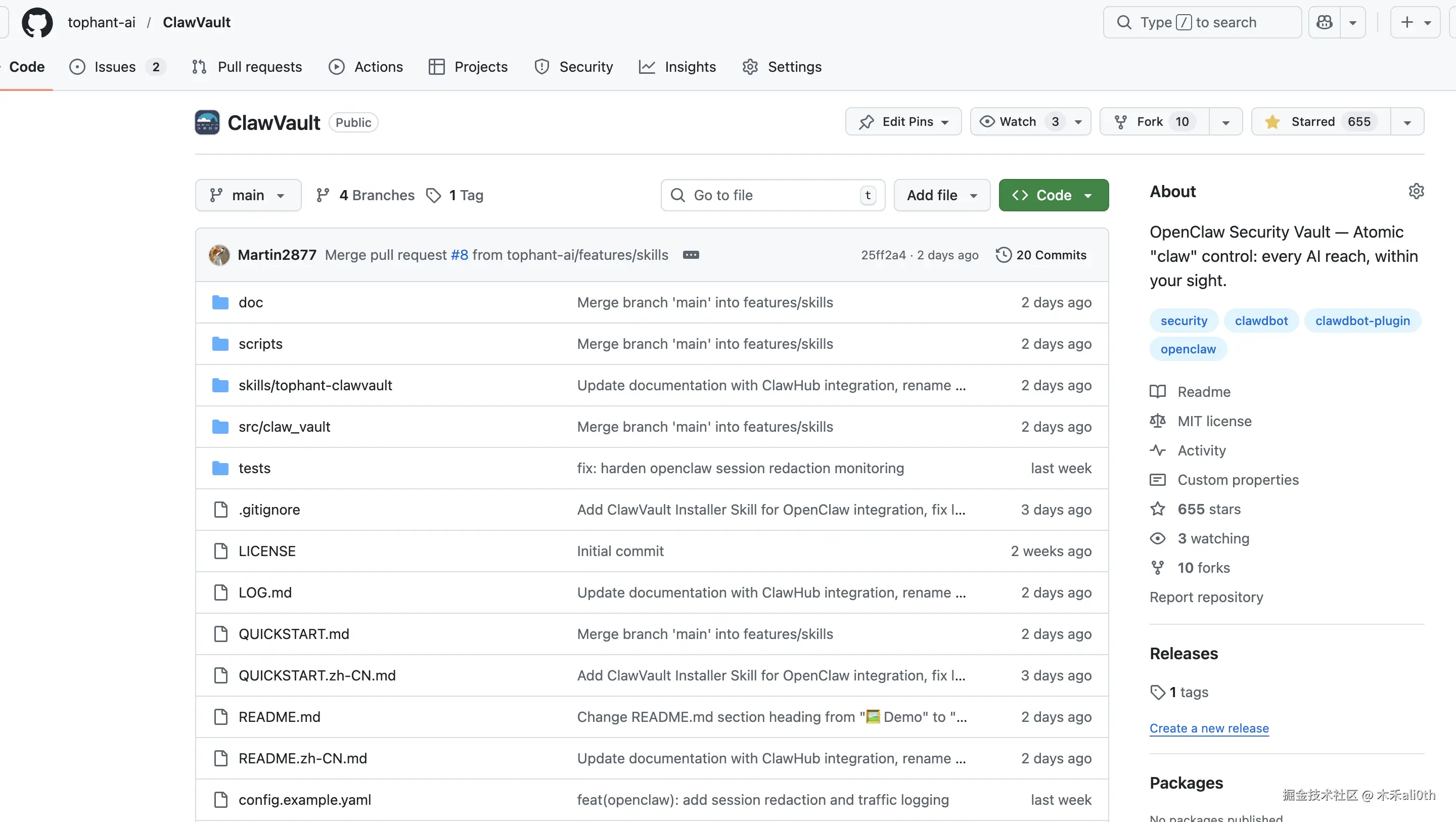Viewport: 1456px width, 822px height.
Task: Open the doc folder
Action: tap(250, 302)
